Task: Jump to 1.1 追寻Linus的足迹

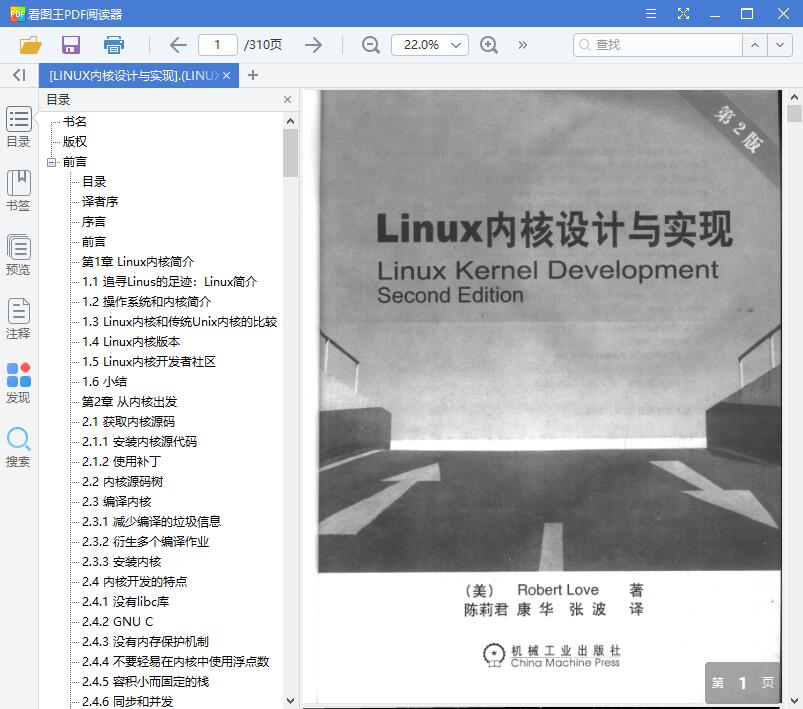Action: pos(170,282)
